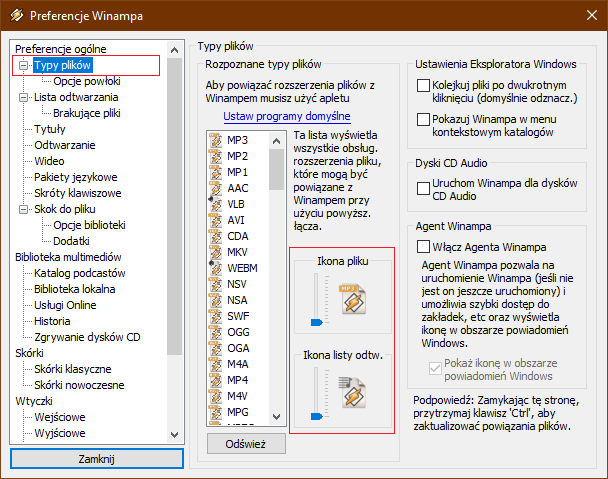Click the Ikona pliku size slider thumb
The image size is (608, 479).
coord(317,323)
